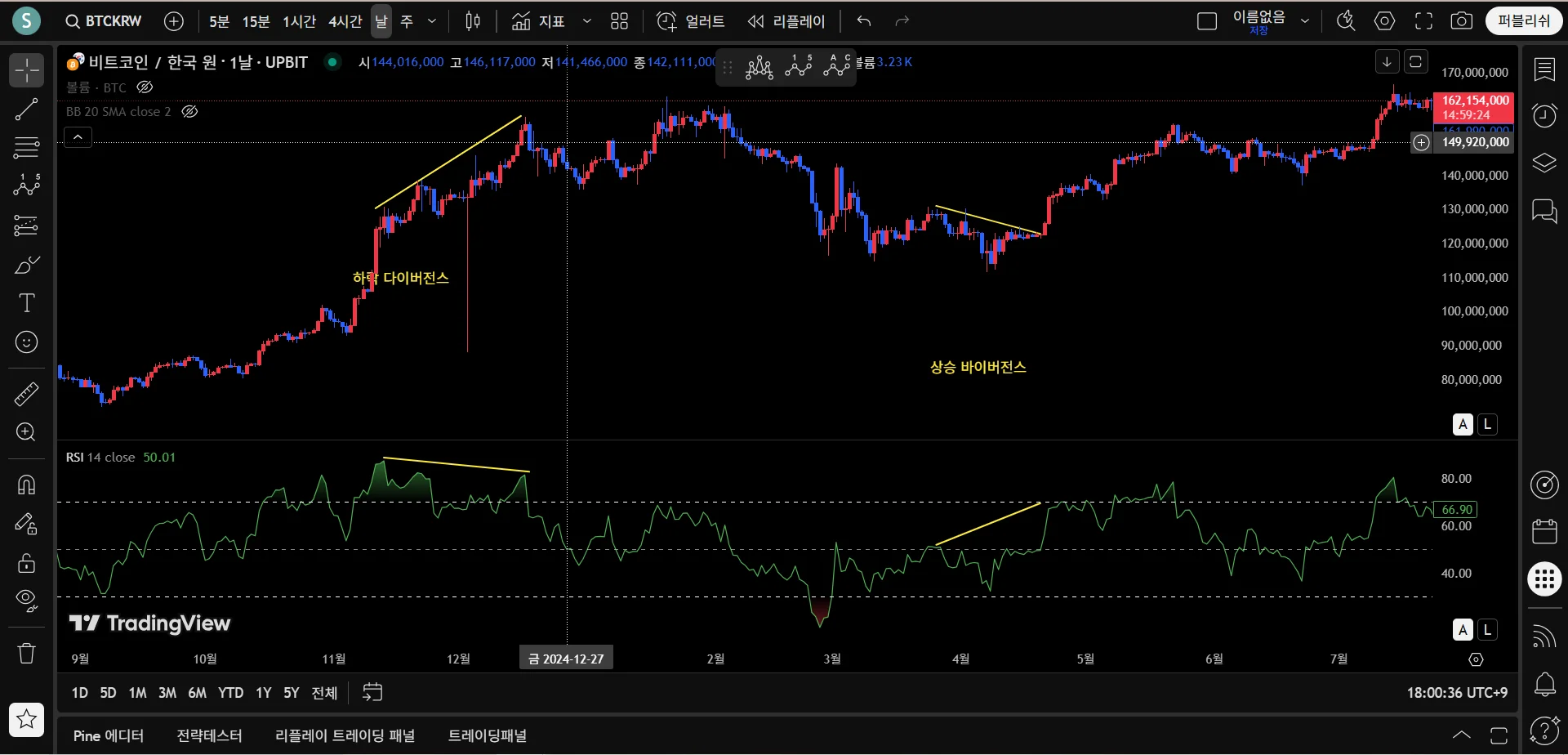This screenshot has width=1568, height=755.
Task: Select the crosshair cursor tool
Action: click(26, 70)
